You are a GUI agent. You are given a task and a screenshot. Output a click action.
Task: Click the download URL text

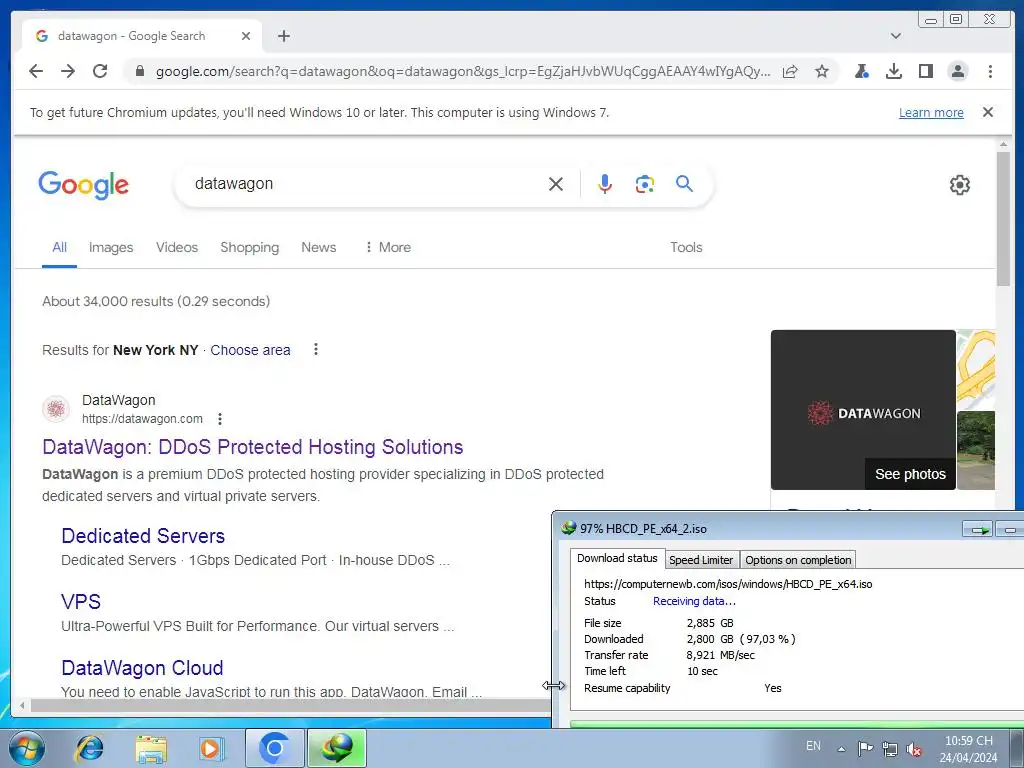pyautogui.click(x=728, y=584)
